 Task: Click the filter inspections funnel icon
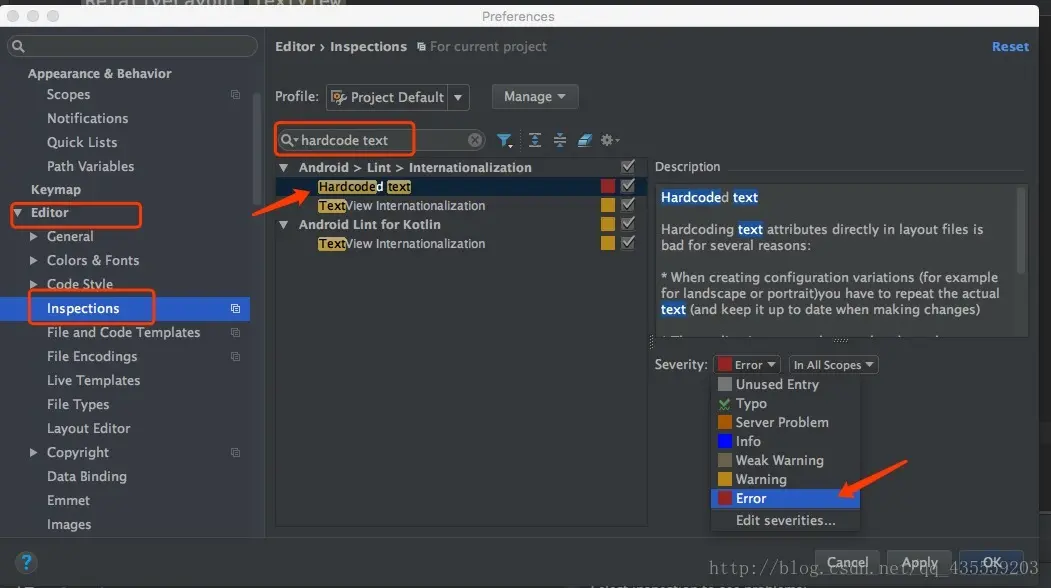pyautogui.click(x=504, y=140)
